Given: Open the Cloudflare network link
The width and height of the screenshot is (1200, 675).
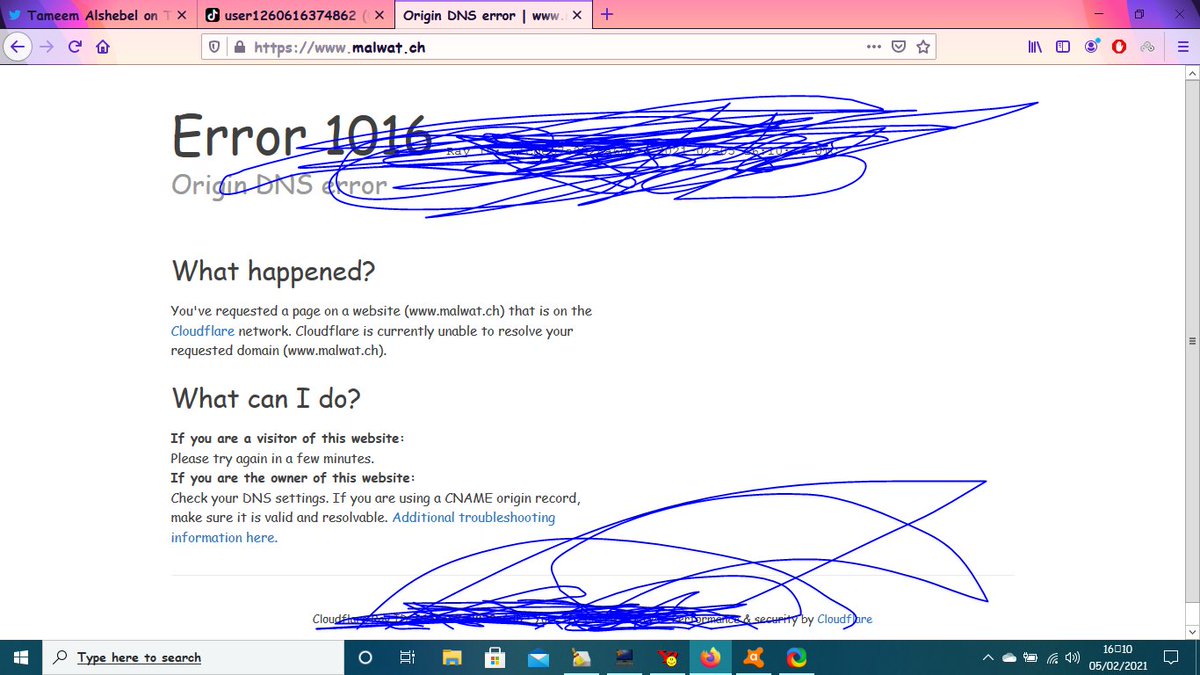Looking at the screenshot, I should [203, 331].
